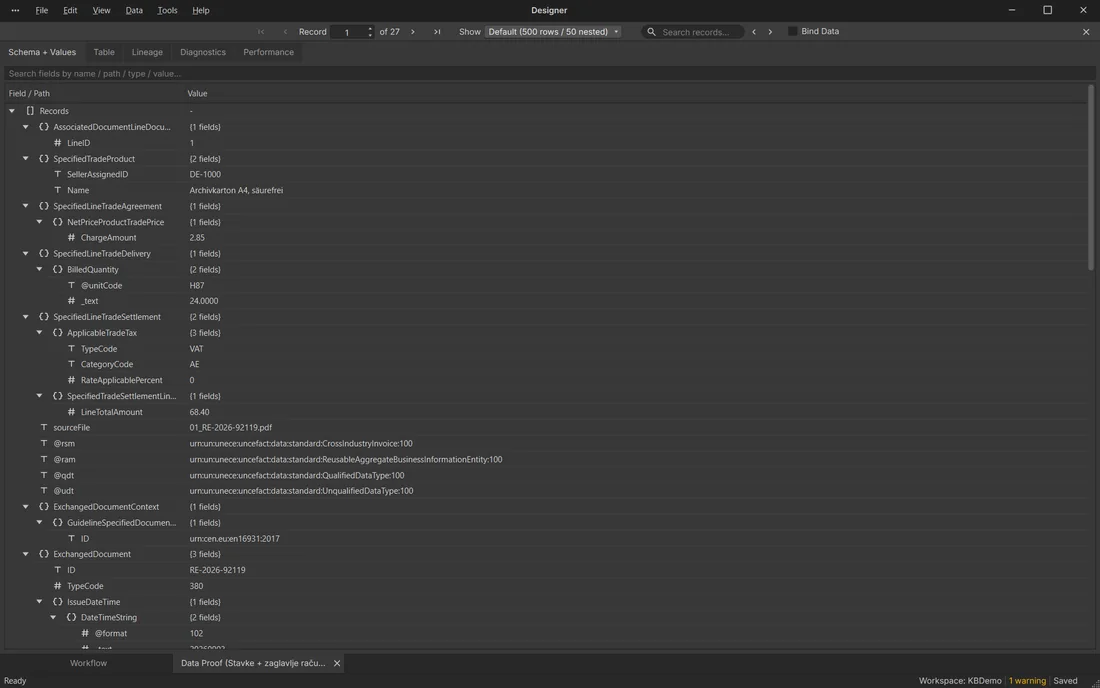
Task: Go to previous search result
Action: point(754,32)
